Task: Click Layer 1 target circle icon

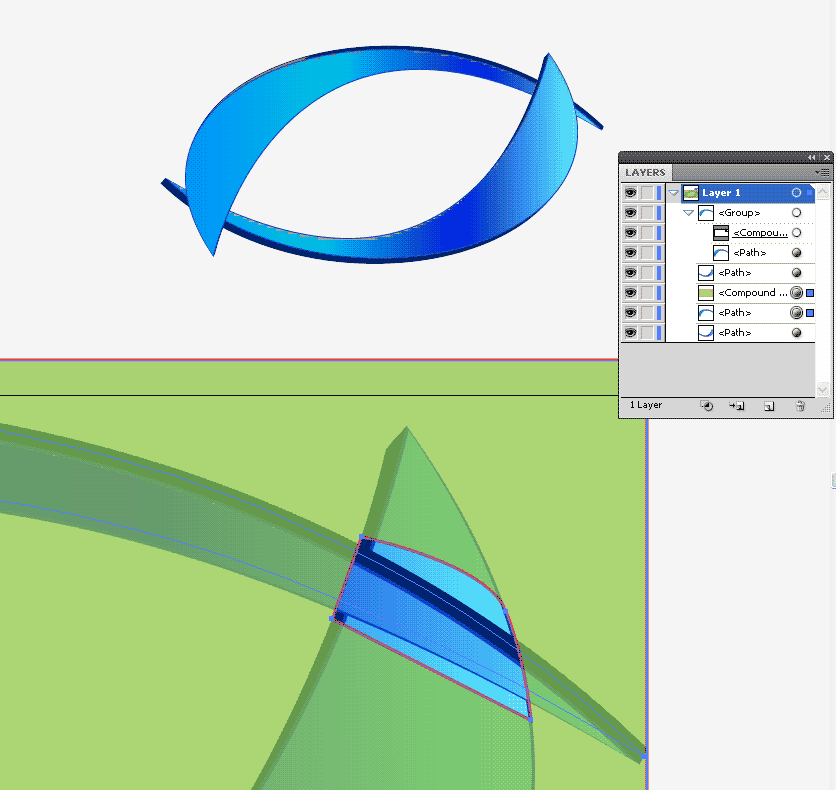Action: click(x=797, y=192)
